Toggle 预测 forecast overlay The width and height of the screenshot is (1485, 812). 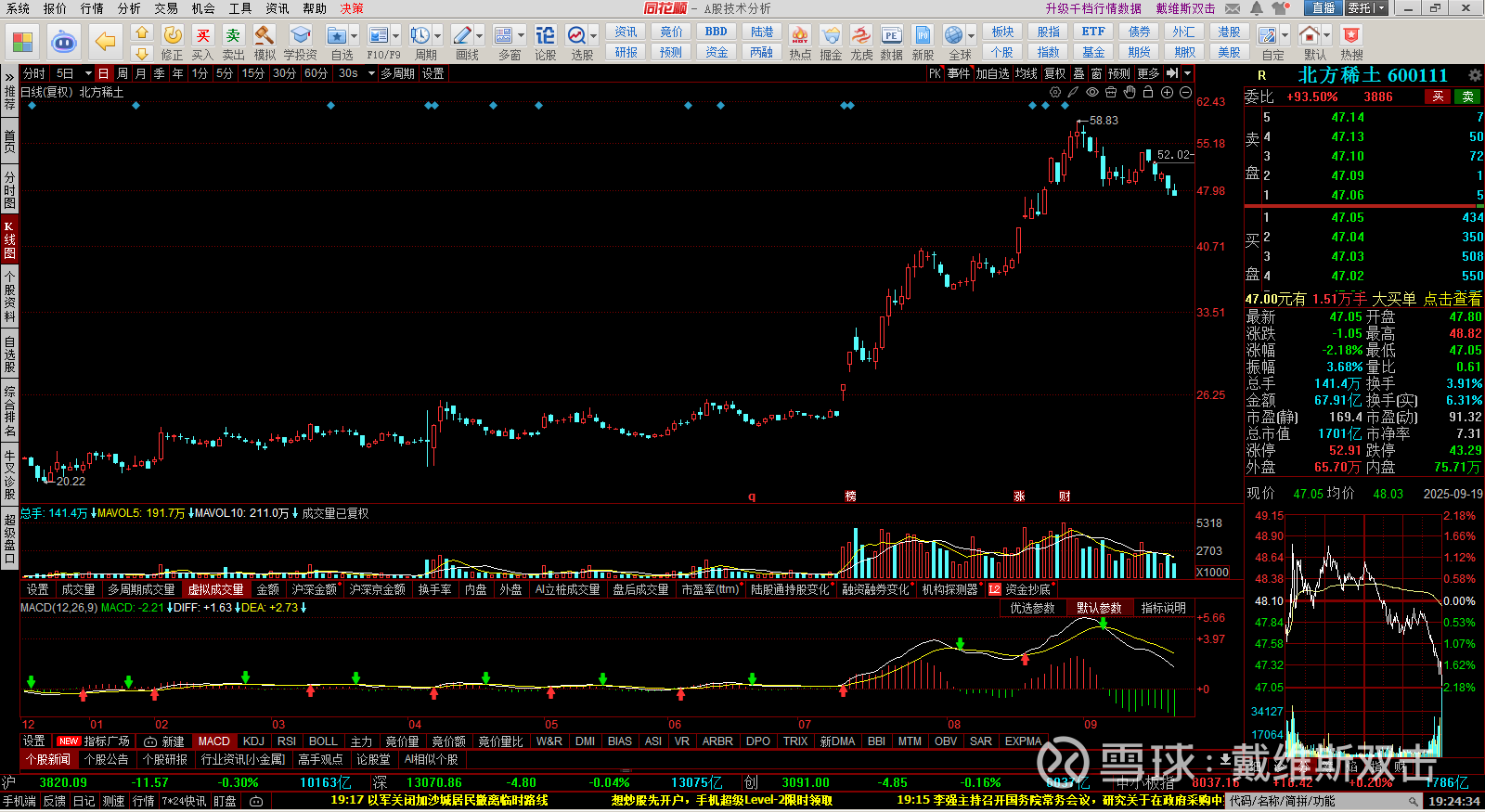coord(1120,73)
